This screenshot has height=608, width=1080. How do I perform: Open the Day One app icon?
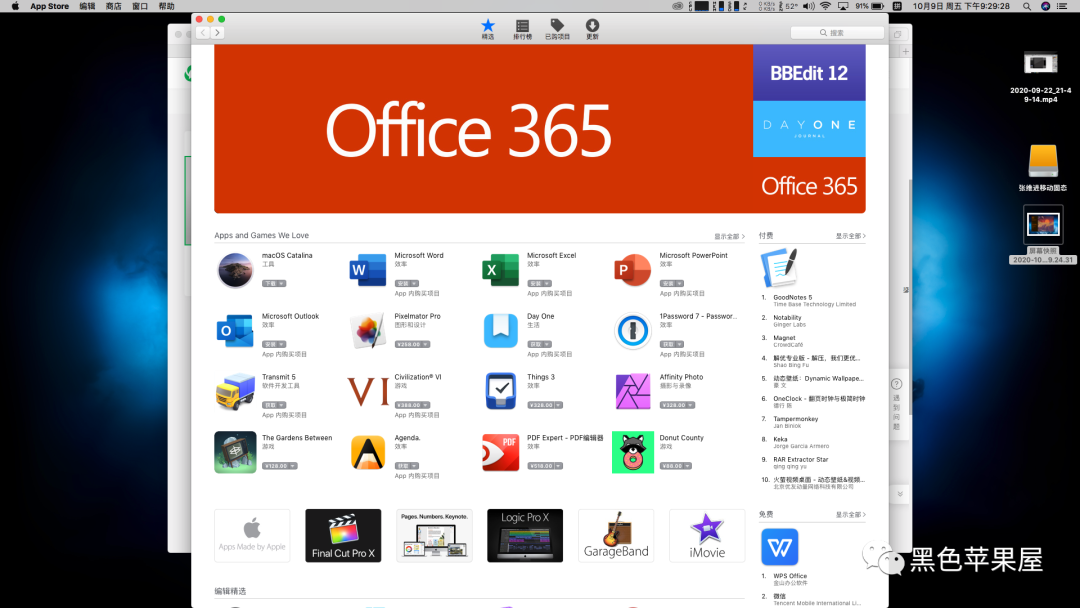tap(500, 331)
